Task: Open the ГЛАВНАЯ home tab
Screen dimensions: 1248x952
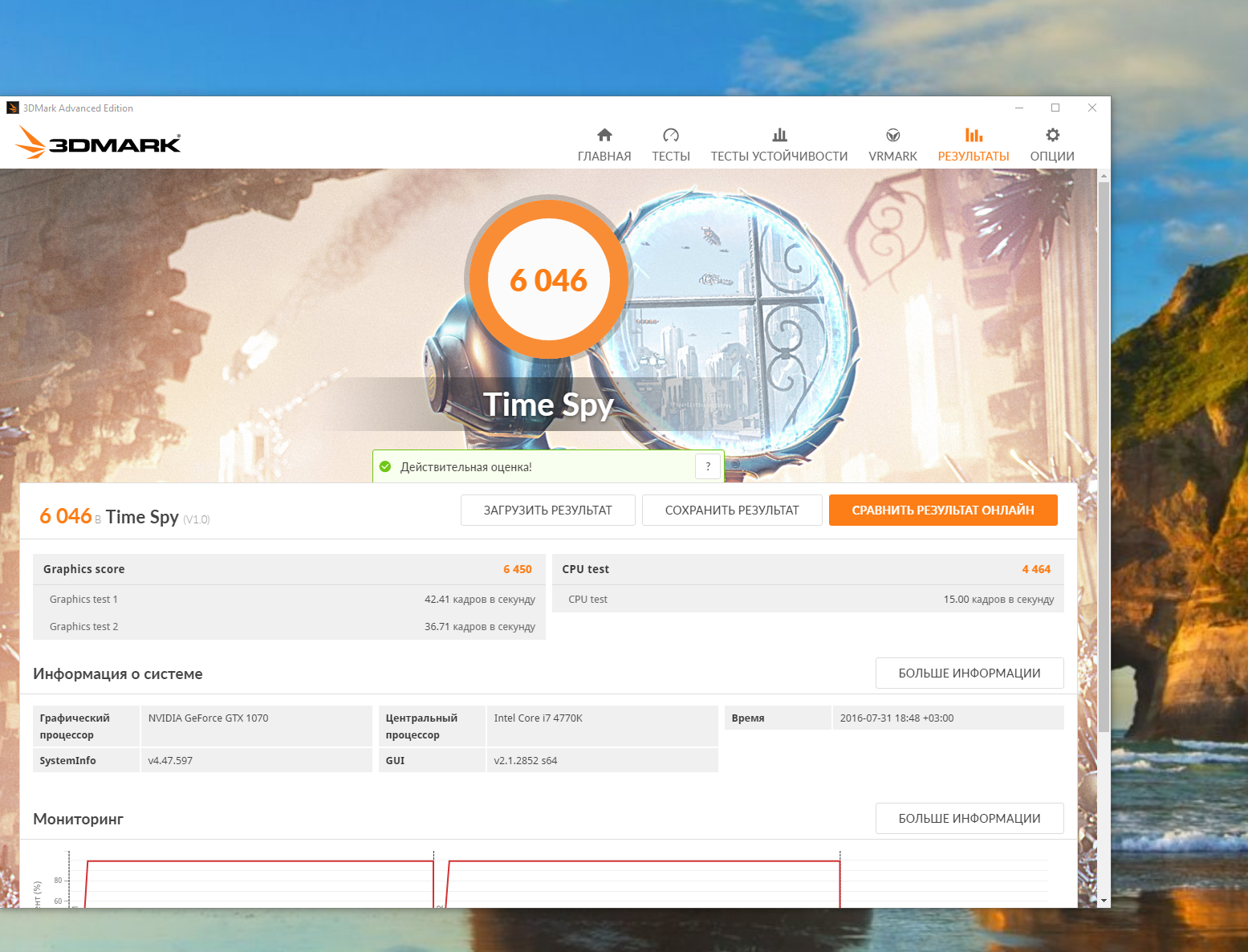Action: (604, 145)
